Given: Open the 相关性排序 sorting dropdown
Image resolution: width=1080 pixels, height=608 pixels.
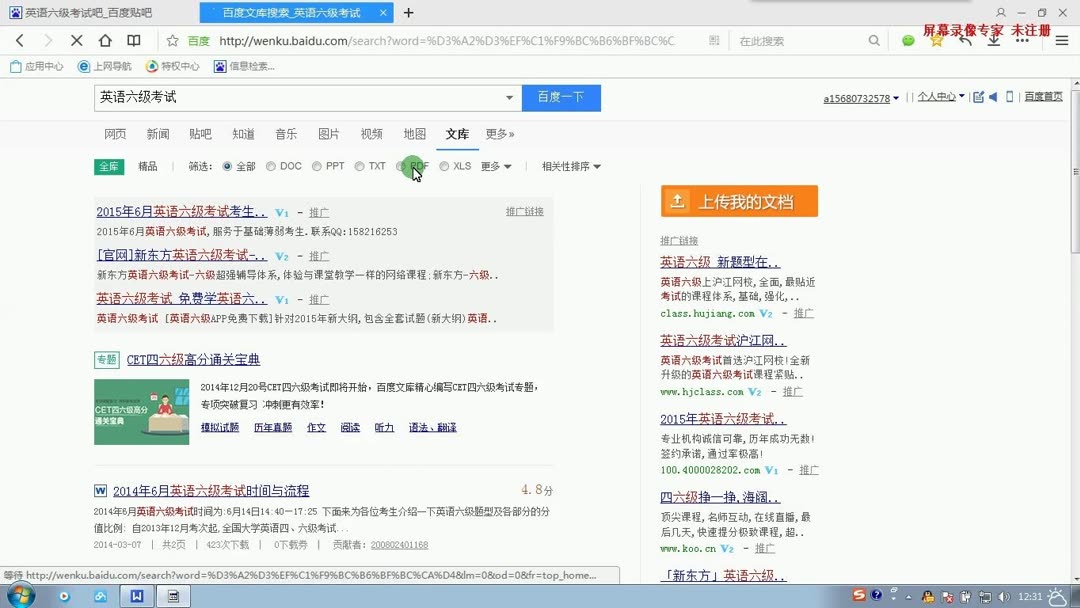Looking at the screenshot, I should pos(568,166).
